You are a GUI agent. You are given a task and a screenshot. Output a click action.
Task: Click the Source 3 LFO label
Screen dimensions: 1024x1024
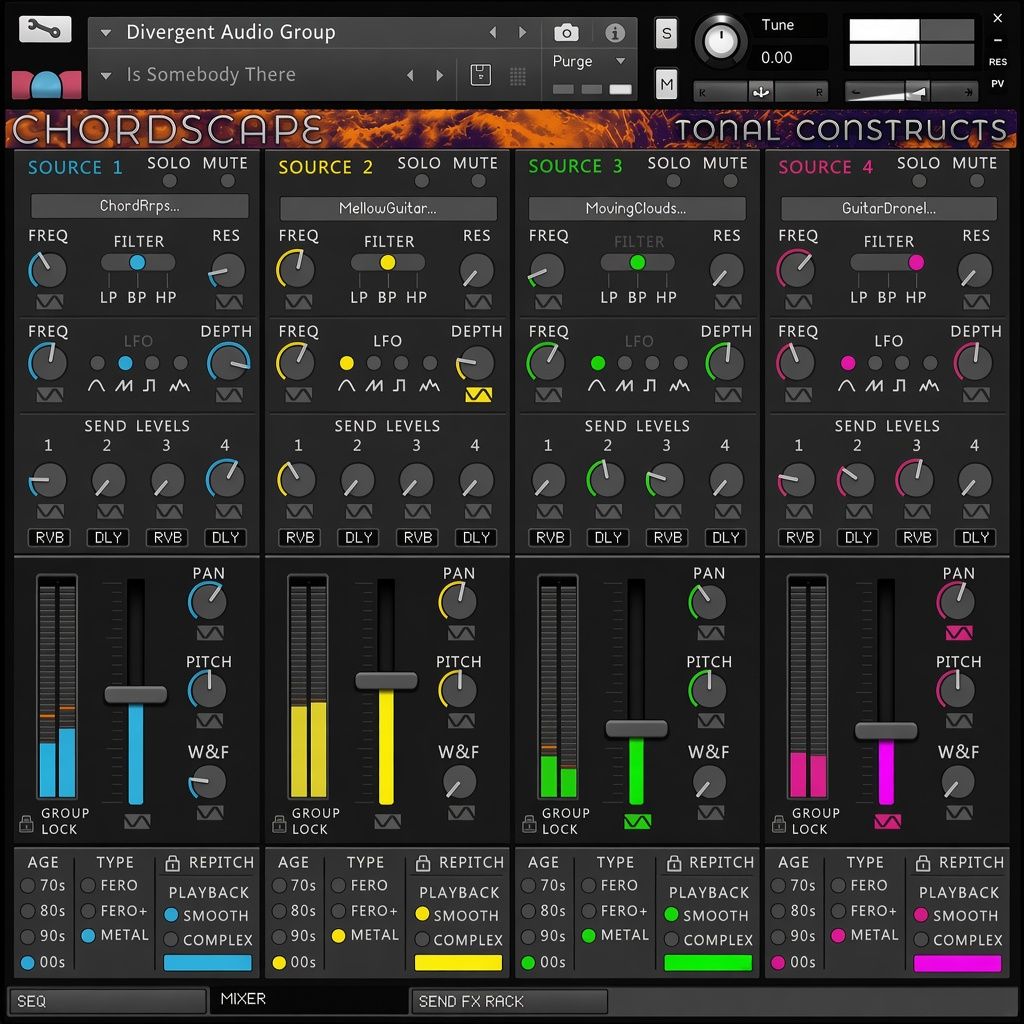[639, 341]
